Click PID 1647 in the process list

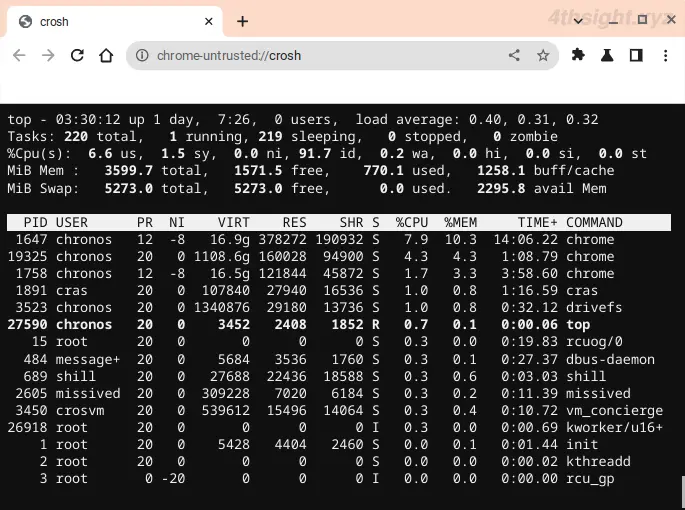[x=31, y=239]
